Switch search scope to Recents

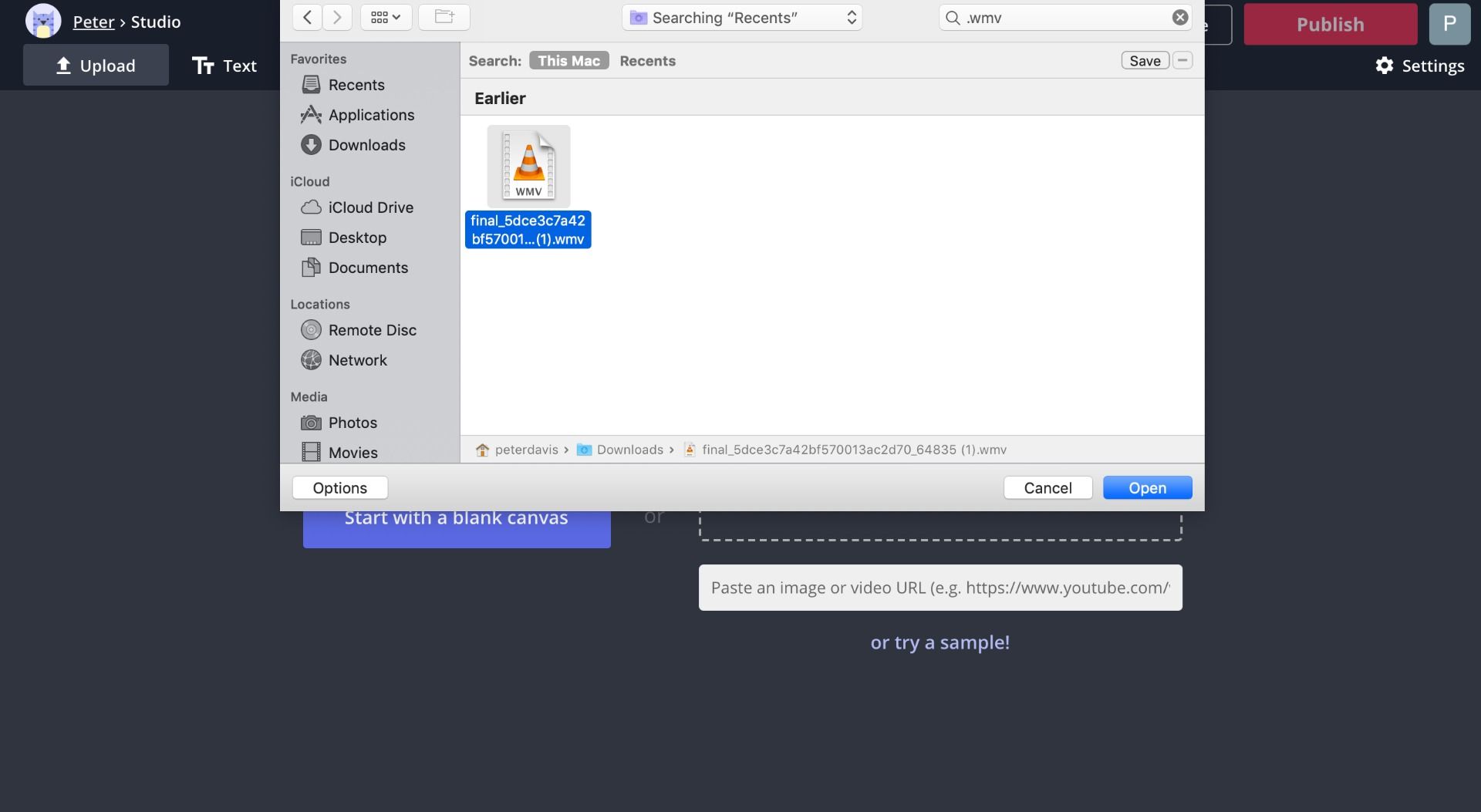click(648, 61)
